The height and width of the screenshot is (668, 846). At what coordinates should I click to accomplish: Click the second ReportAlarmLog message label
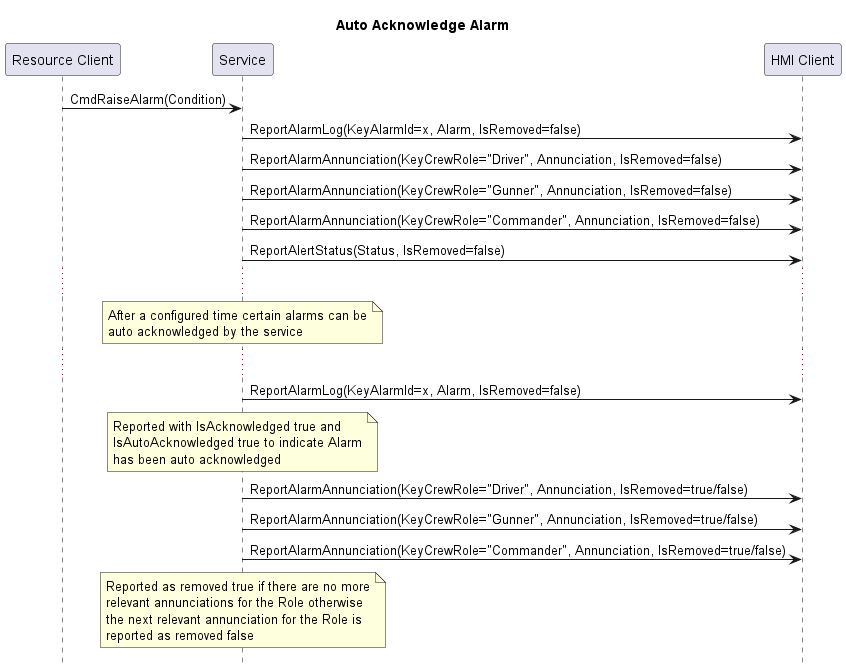[x=415, y=391]
